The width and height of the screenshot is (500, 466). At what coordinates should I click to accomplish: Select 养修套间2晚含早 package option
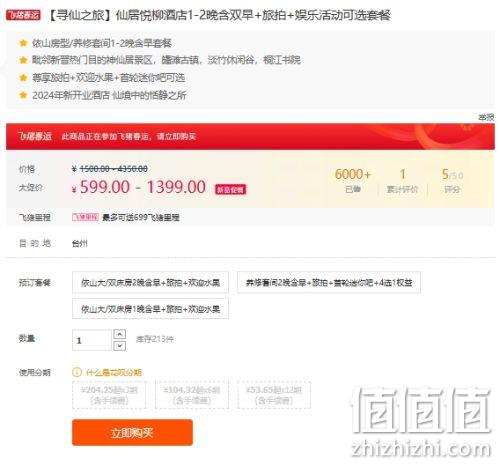click(329, 283)
